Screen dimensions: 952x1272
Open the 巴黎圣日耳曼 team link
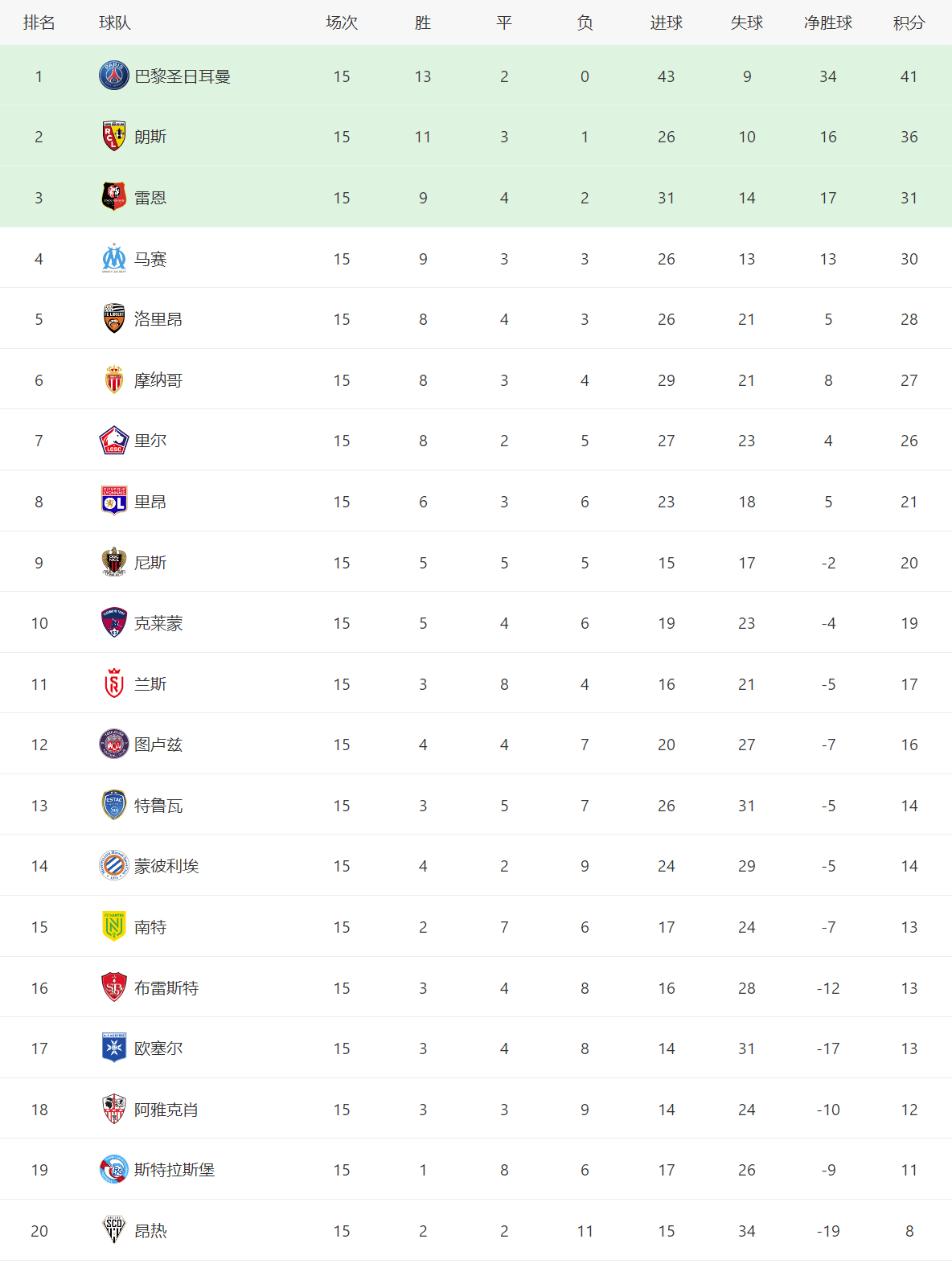click(x=183, y=76)
